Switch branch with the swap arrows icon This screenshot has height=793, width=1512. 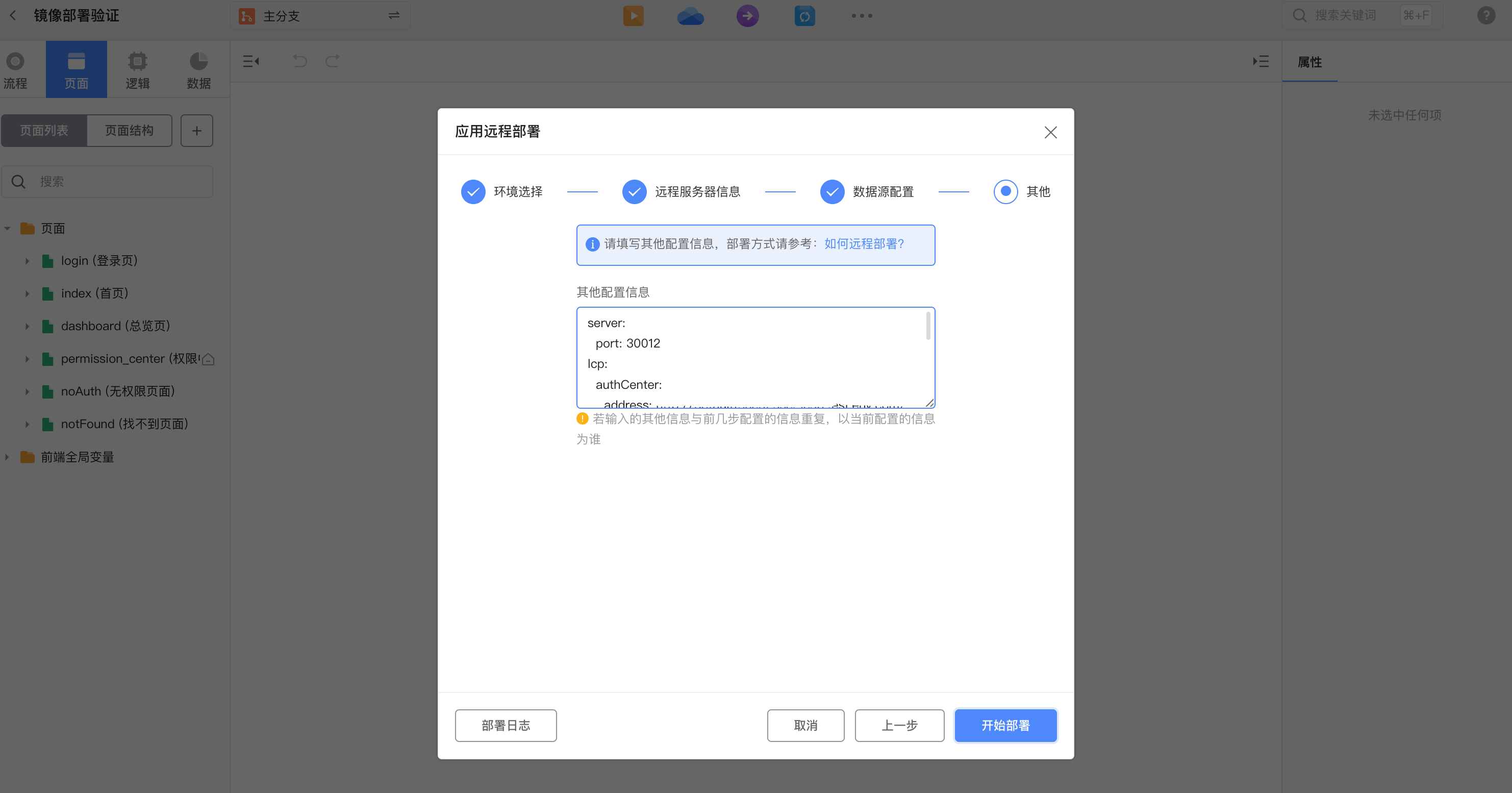pyautogui.click(x=394, y=16)
